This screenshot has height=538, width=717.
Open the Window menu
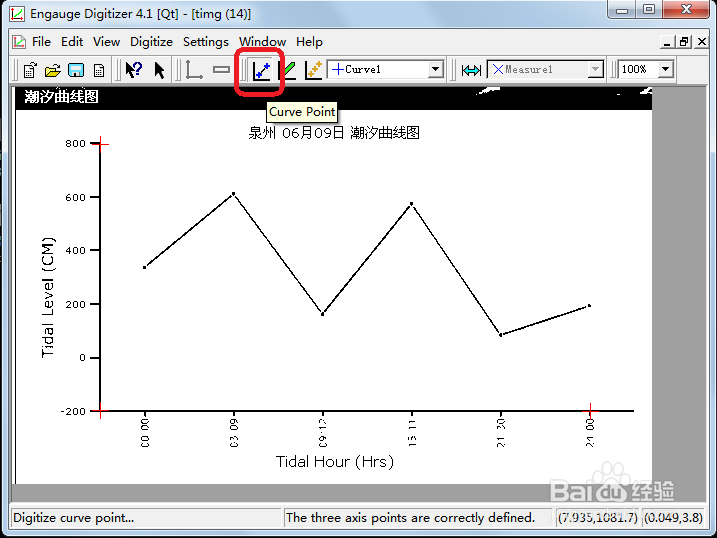(x=262, y=42)
